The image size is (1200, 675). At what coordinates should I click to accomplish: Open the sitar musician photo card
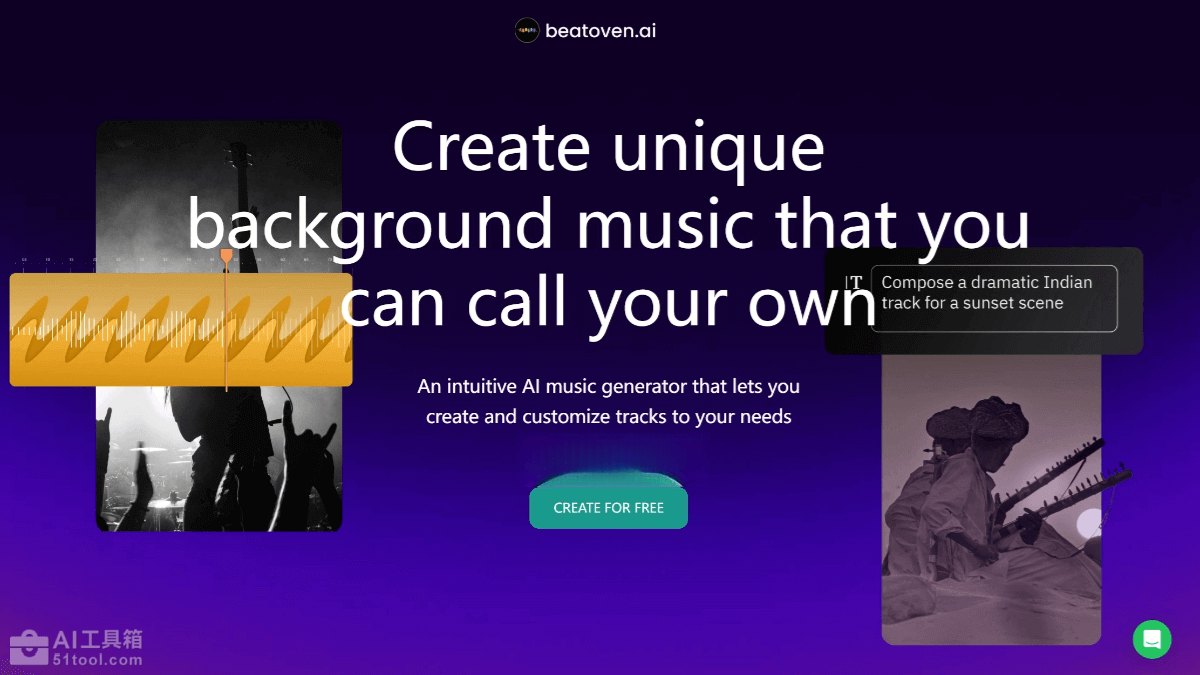point(991,499)
